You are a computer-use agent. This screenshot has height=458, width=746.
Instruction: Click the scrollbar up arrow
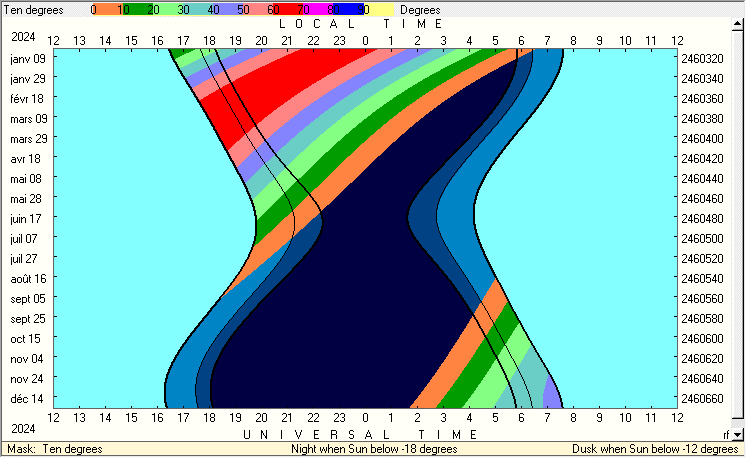click(x=737, y=23)
